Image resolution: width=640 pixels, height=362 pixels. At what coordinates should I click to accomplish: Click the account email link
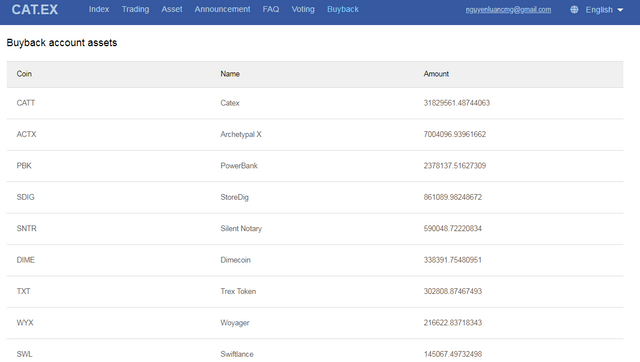point(508,9)
